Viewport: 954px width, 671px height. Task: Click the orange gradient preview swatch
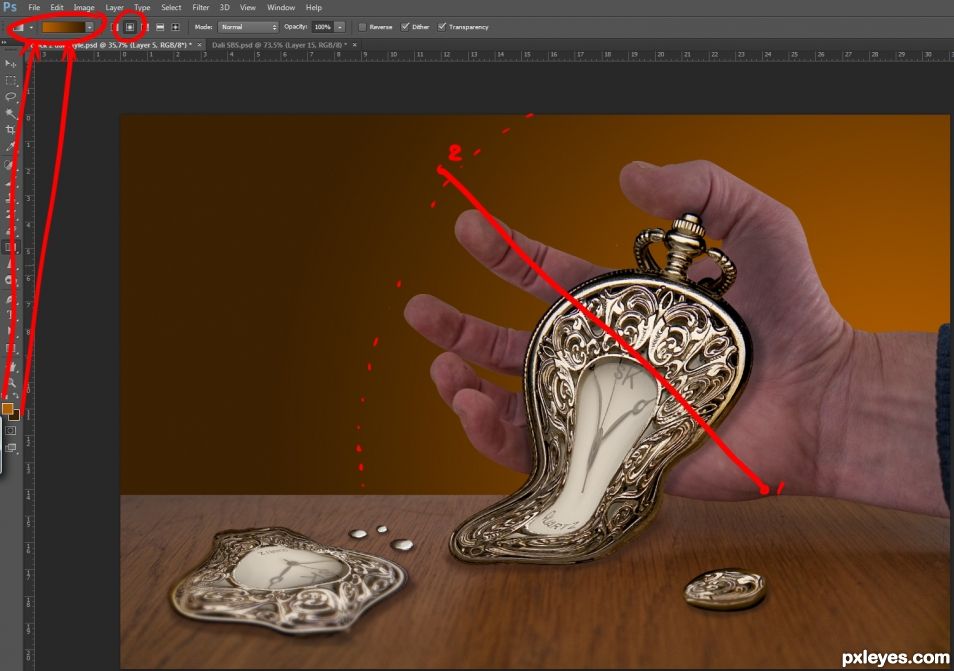coord(63,27)
